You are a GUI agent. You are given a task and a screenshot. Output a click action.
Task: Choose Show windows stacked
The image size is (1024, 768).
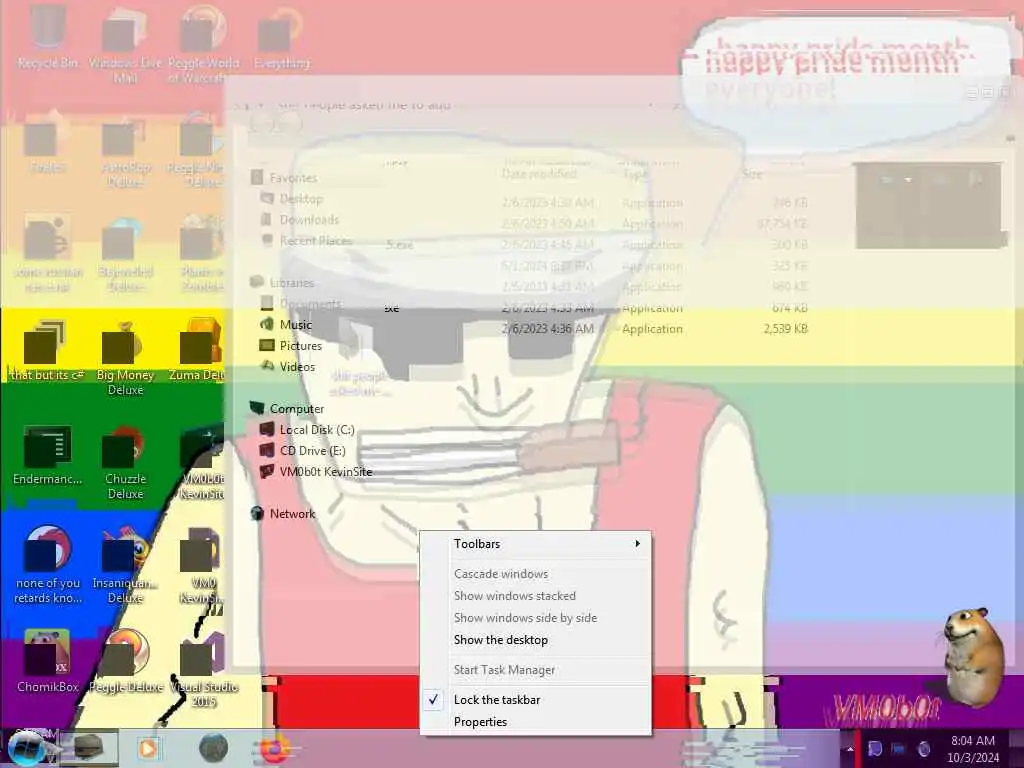(x=536, y=596)
